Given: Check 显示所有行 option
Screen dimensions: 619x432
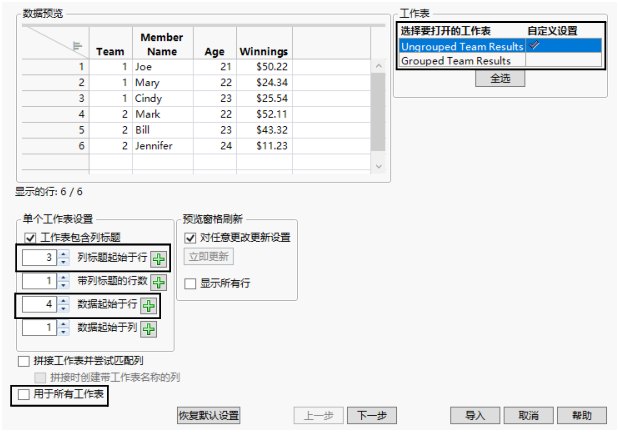Looking at the screenshot, I should pos(190,284).
